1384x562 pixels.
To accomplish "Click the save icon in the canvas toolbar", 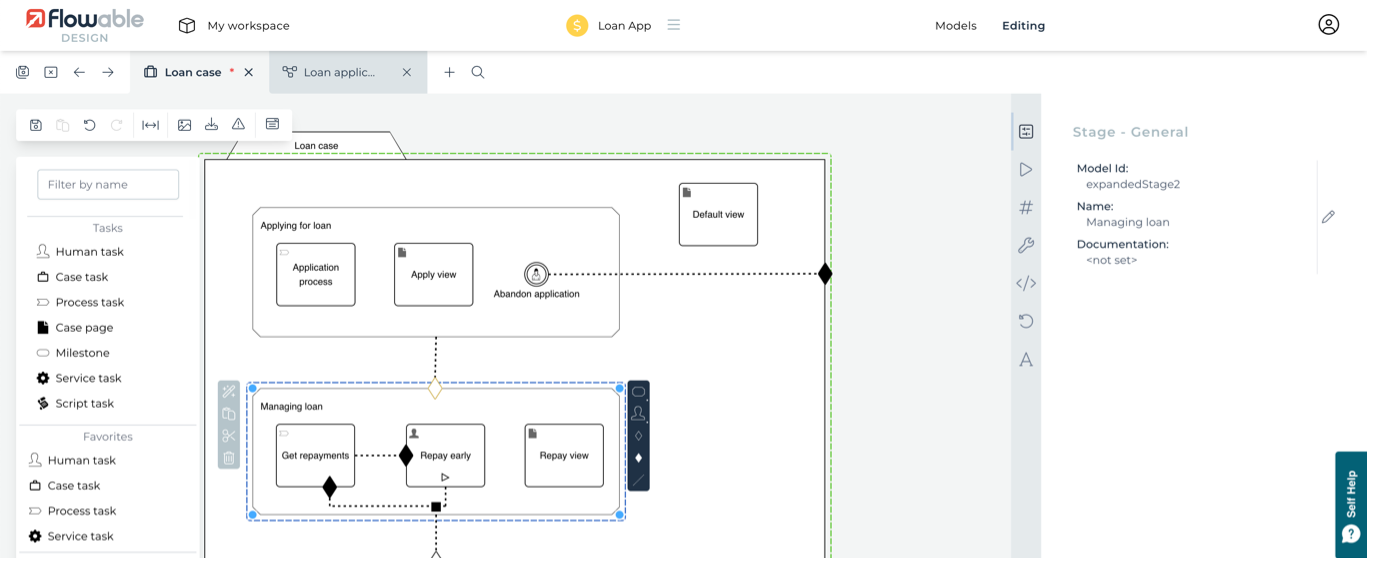I will (36, 125).
